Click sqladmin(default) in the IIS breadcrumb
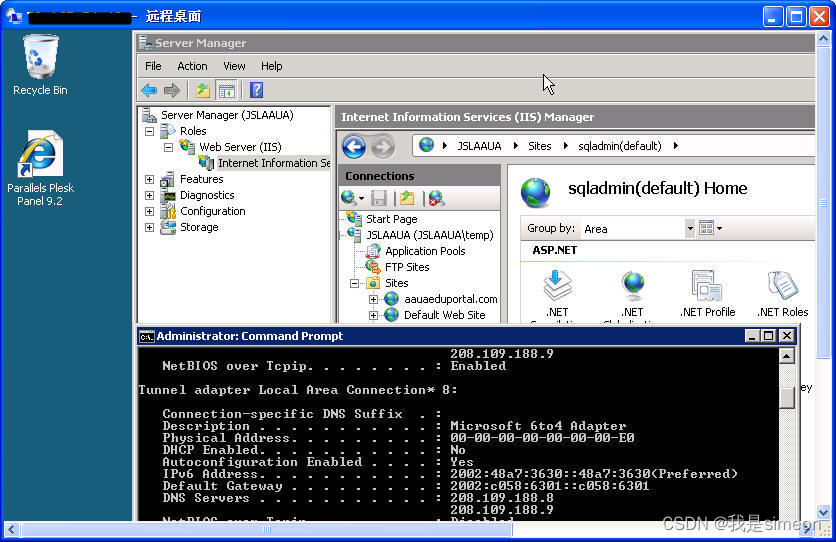The width and height of the screenshot is (836, 542). point(620,146)
